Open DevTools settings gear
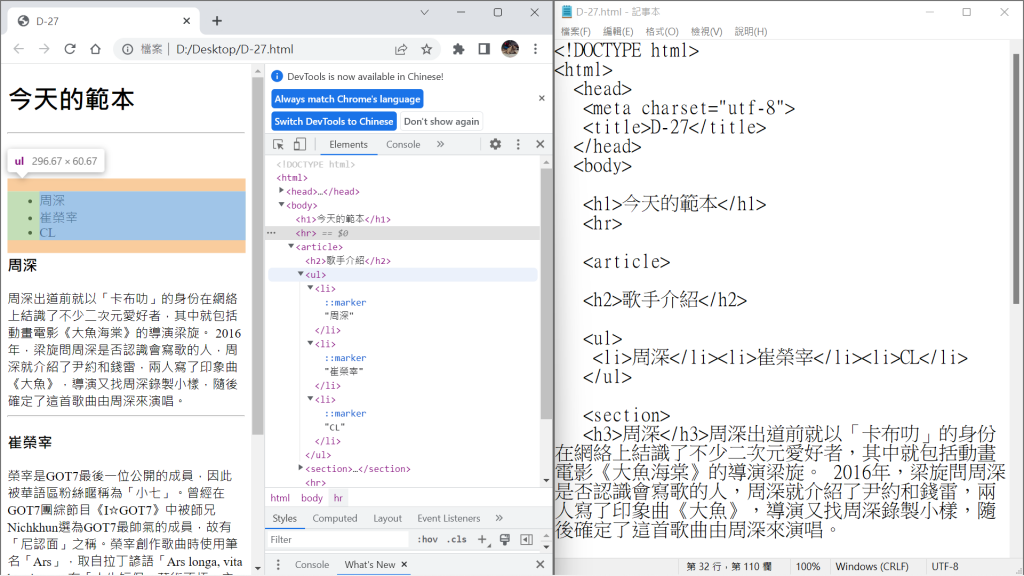Screen dimensions: 1024x576 coord(496,144)
